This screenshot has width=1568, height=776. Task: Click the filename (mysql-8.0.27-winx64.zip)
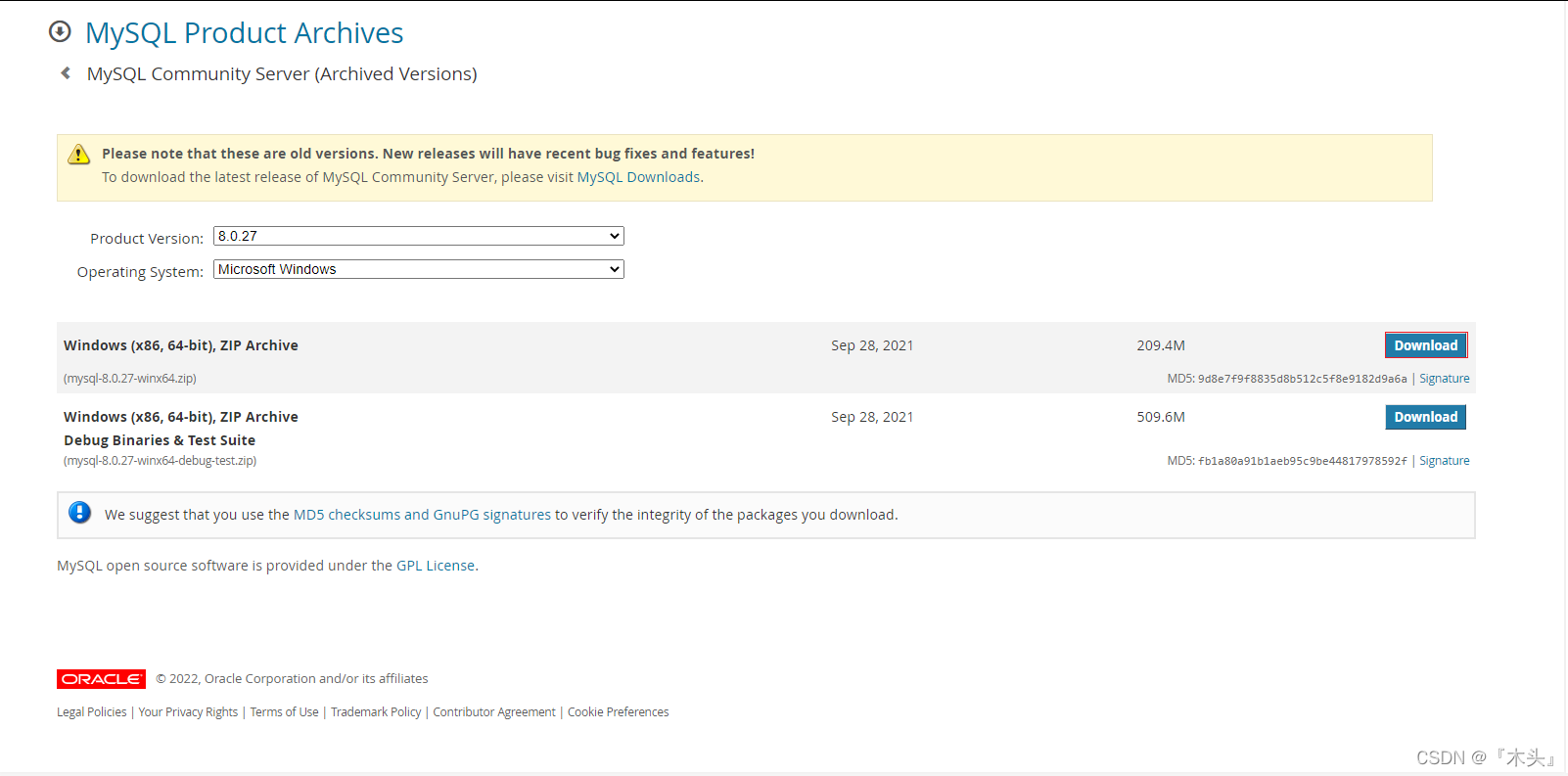[x=130, y=379]
